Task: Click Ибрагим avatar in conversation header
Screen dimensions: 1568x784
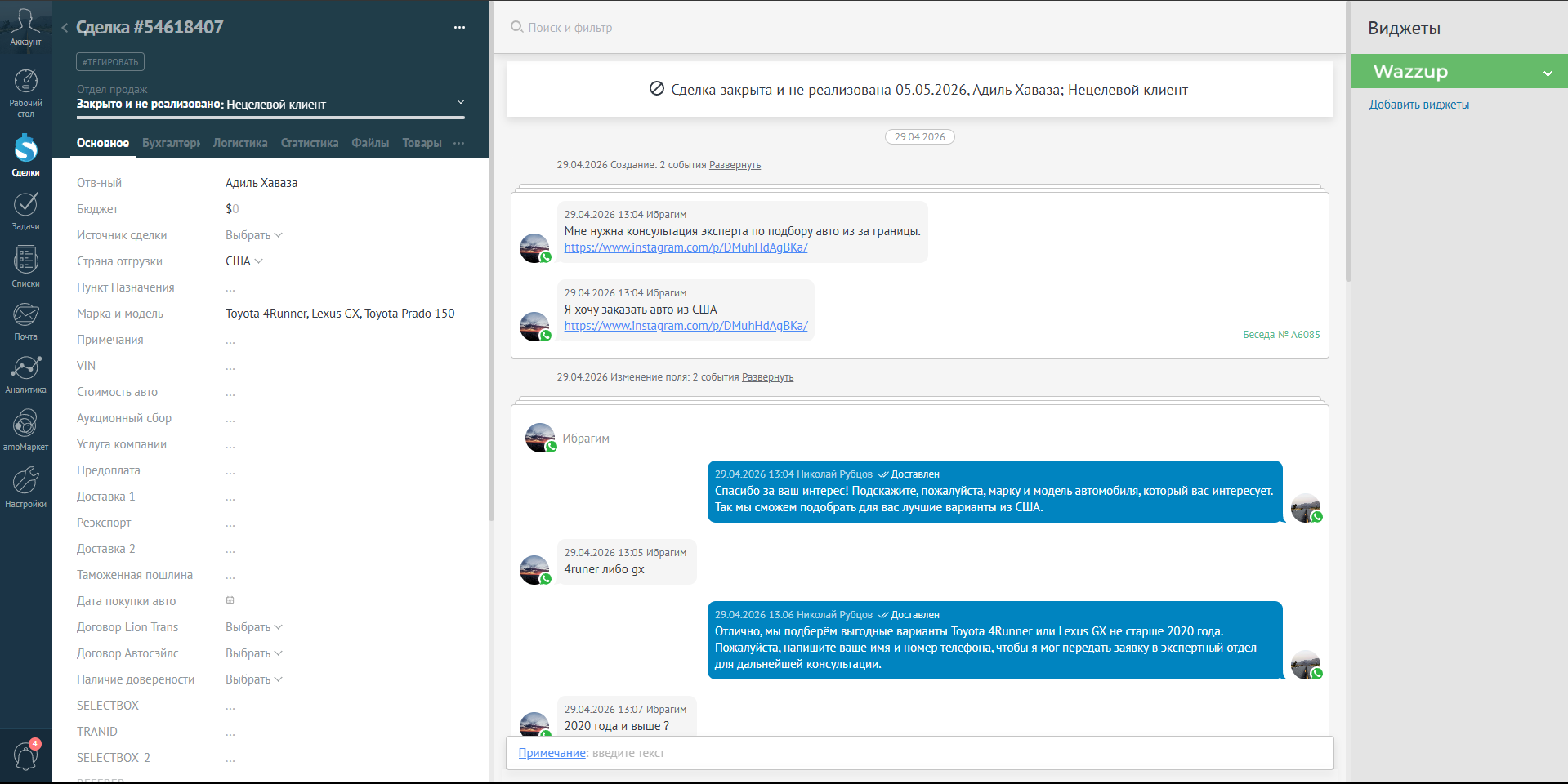Action: 540,438
